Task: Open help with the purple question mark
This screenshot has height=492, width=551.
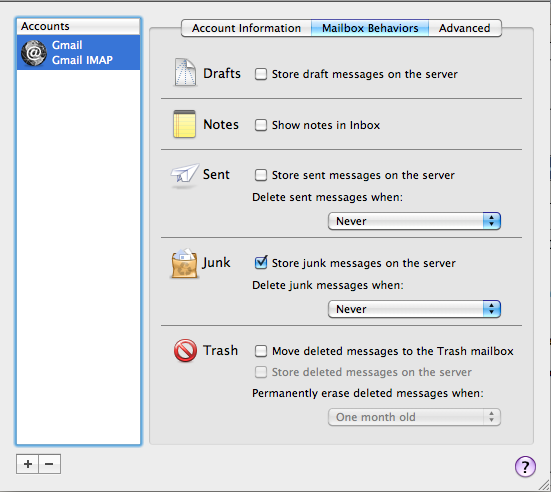Action: tap(525, 466)
